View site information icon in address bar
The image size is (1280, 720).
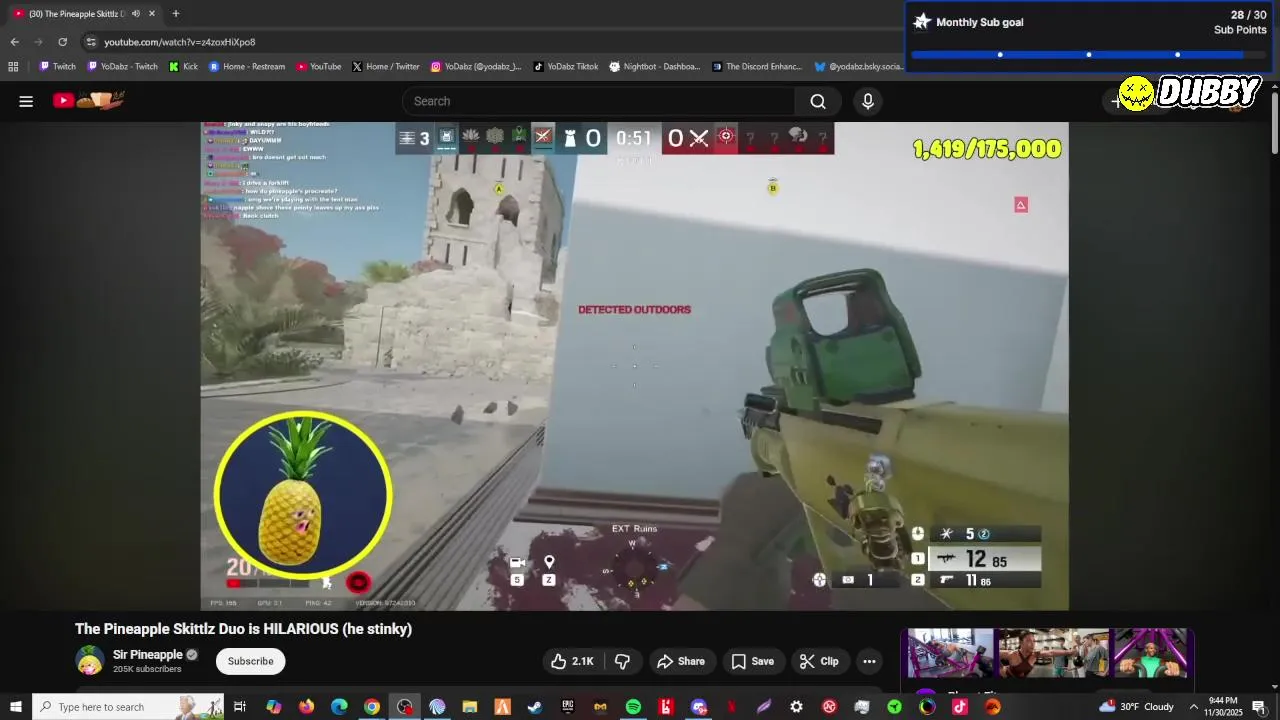(91, 42)
